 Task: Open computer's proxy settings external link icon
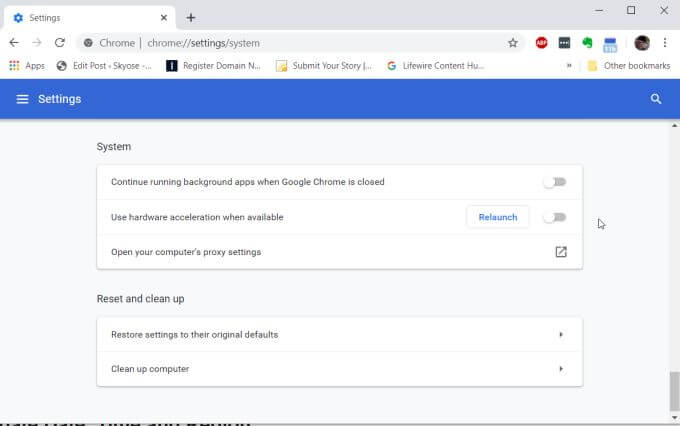[561, 252]
